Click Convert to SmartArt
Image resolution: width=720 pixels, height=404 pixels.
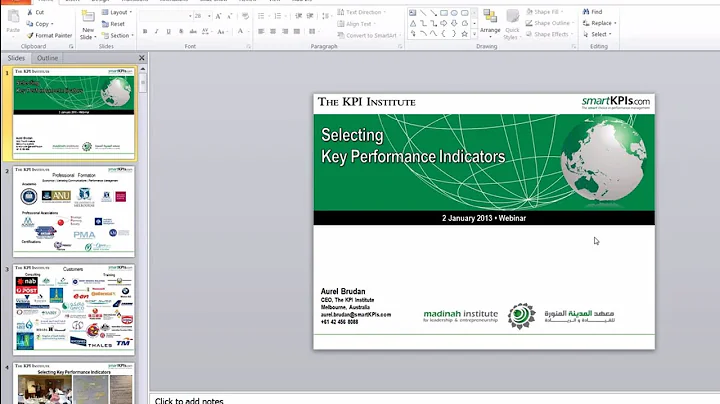point(369,35)
